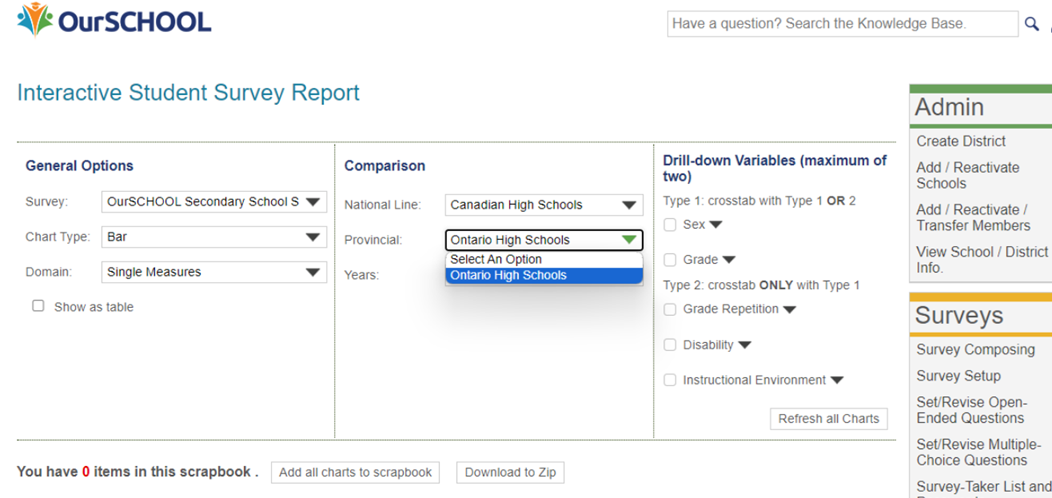Open the Survey Setup link
The height and width of the screenshot is (498, 1052).
pos(958,376)
